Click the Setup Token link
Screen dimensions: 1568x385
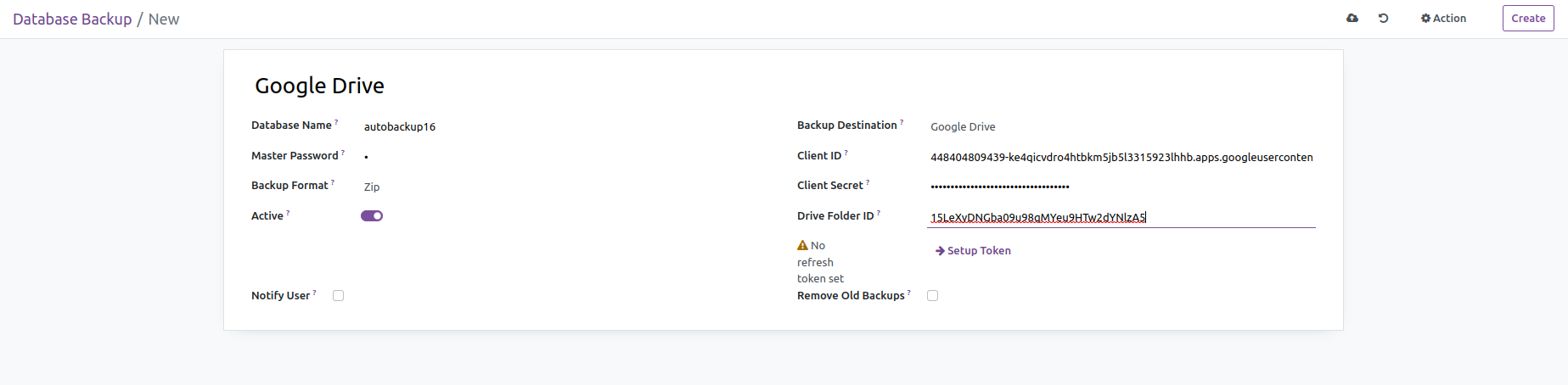979,250
